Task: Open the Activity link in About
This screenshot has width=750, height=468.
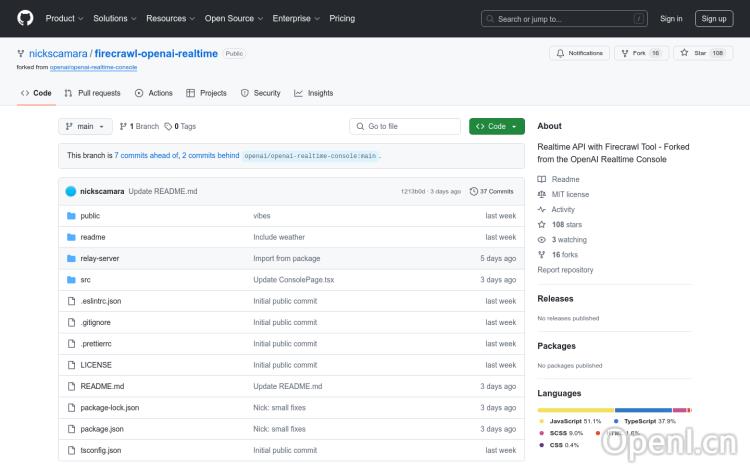Action: click(x=563, y=210)
